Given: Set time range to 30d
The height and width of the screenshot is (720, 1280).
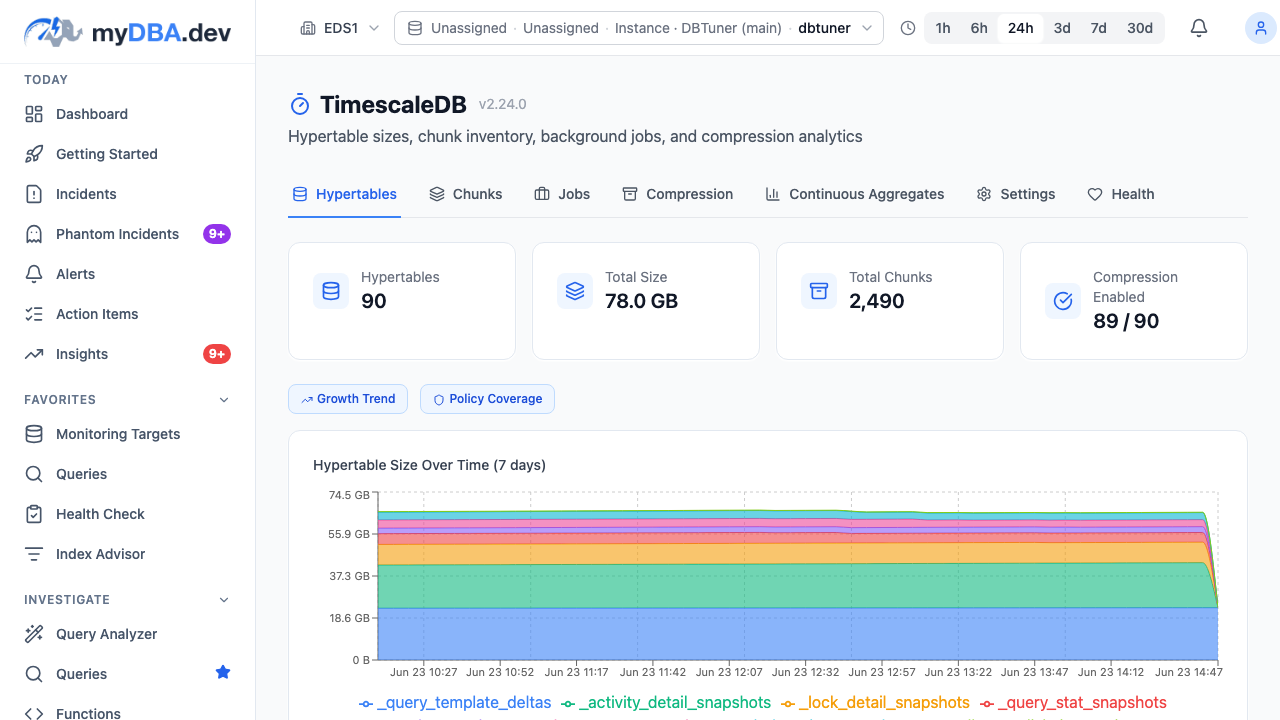Looking at the screenshot, I should (x=1140, y=28).
